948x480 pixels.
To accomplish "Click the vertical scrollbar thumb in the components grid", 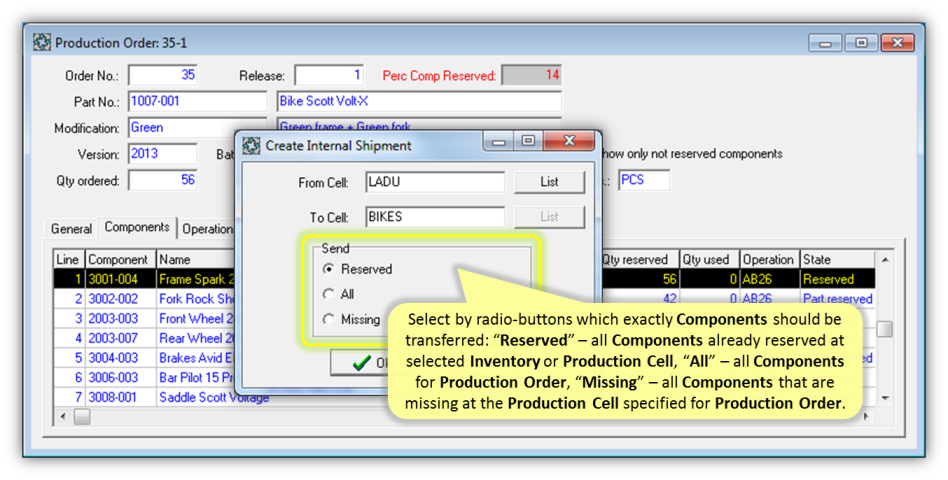I will [885, 329].
